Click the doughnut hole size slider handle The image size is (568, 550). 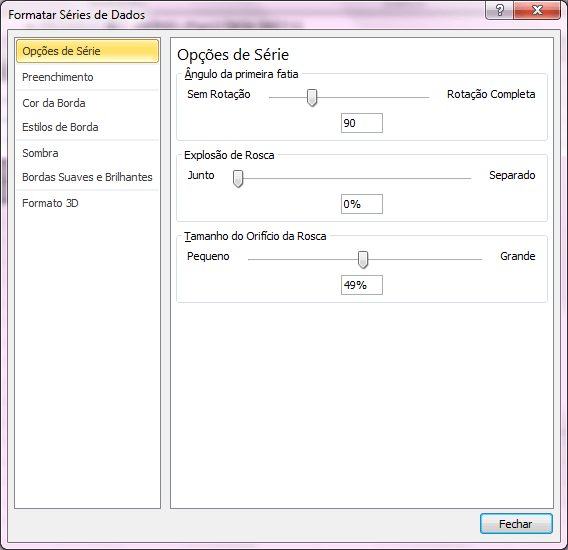[363, 259]
